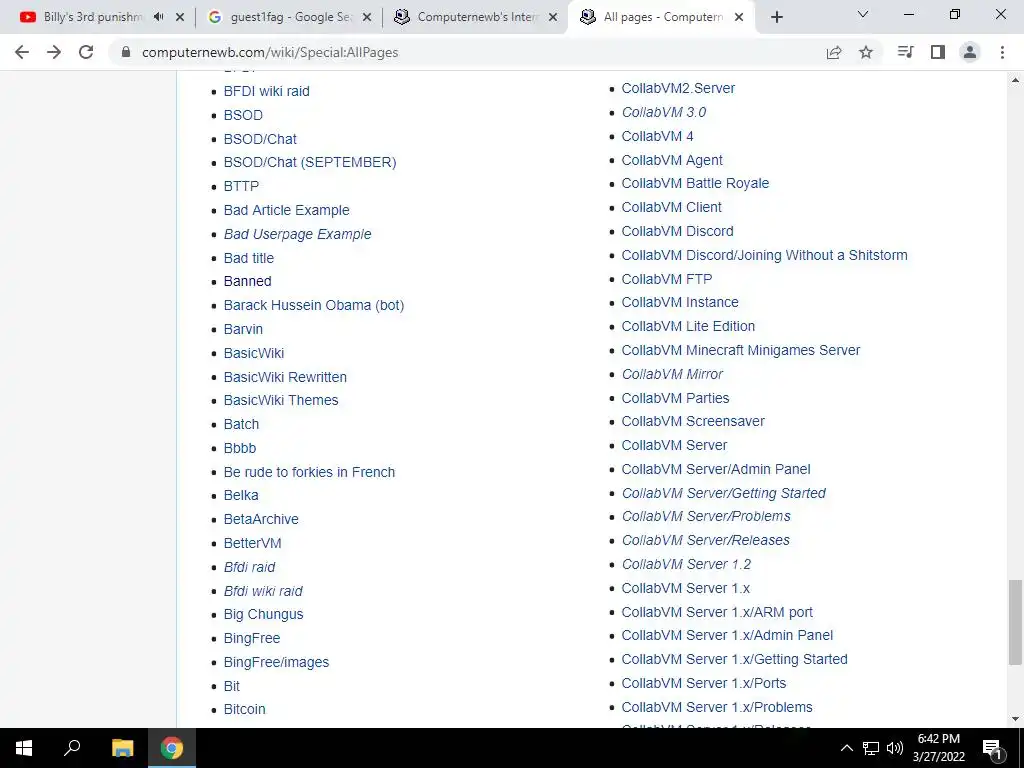Image resolution: width=1024 pixels, height=768 pixels.
Task: Switch to Computernewb's Internet tab
Action: [x=475, y=17]
